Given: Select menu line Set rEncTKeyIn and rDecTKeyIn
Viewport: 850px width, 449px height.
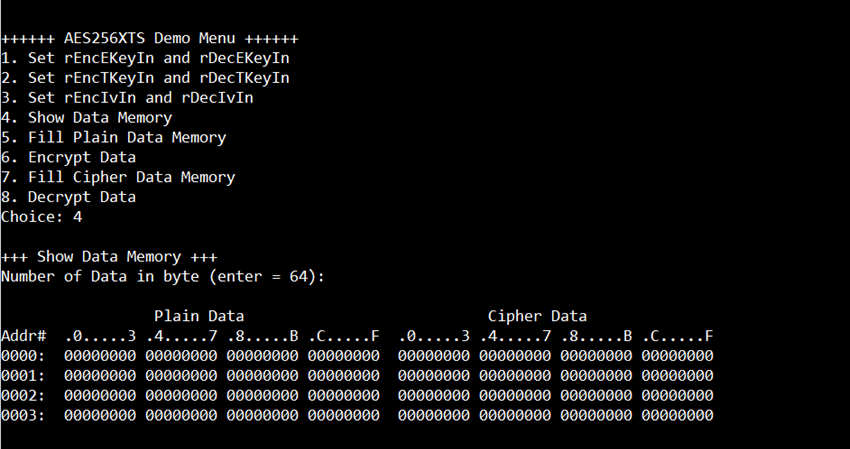Looking at the screenshot, I should 145,78.
